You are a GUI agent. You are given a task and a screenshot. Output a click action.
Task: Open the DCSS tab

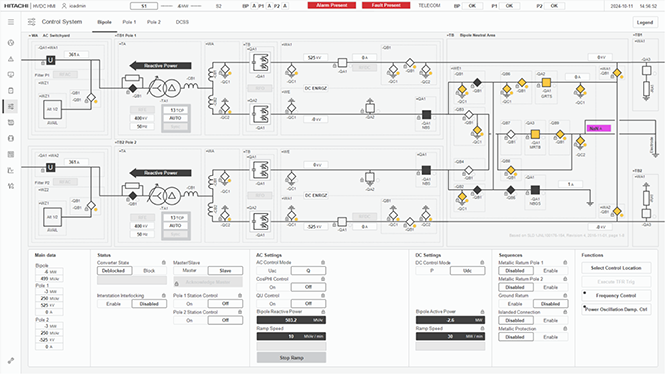click(x=182, y=22)
